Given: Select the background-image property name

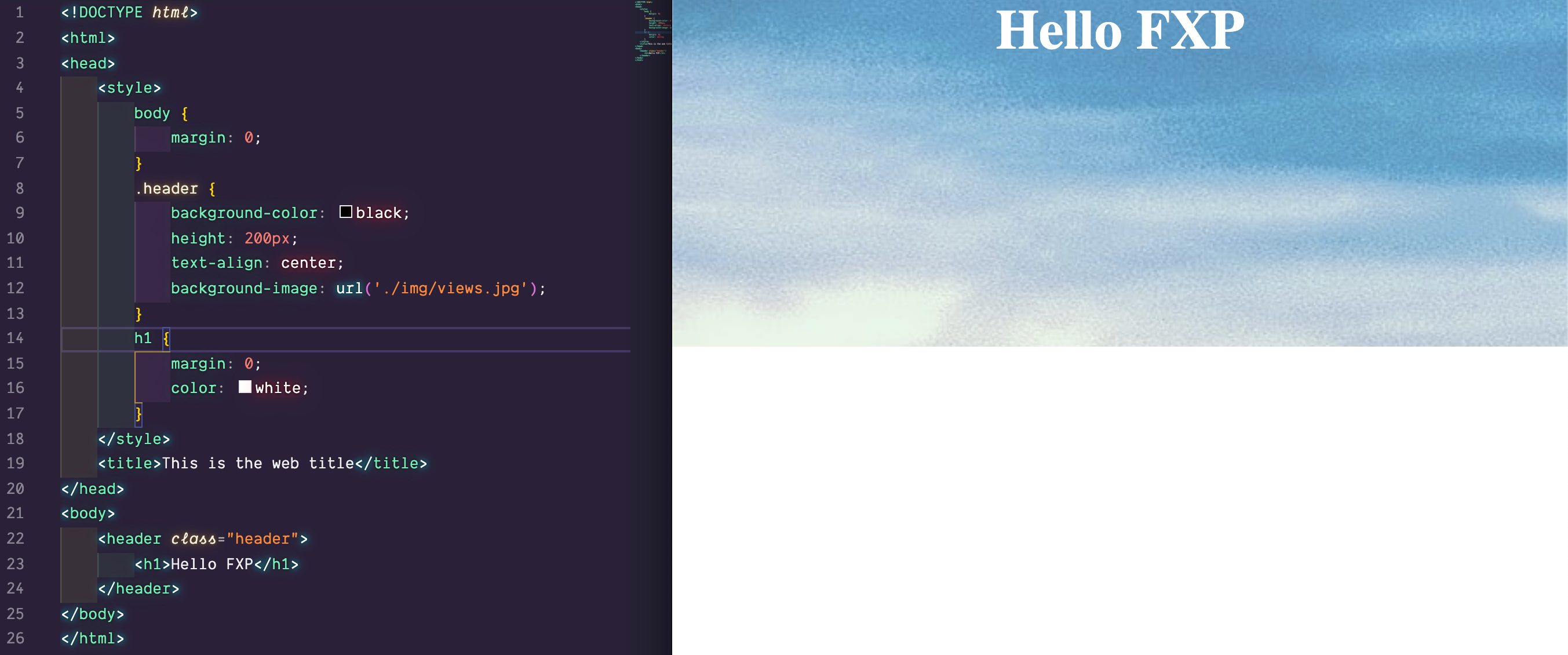Looking at the screenshot, I should tap(243, 288).
